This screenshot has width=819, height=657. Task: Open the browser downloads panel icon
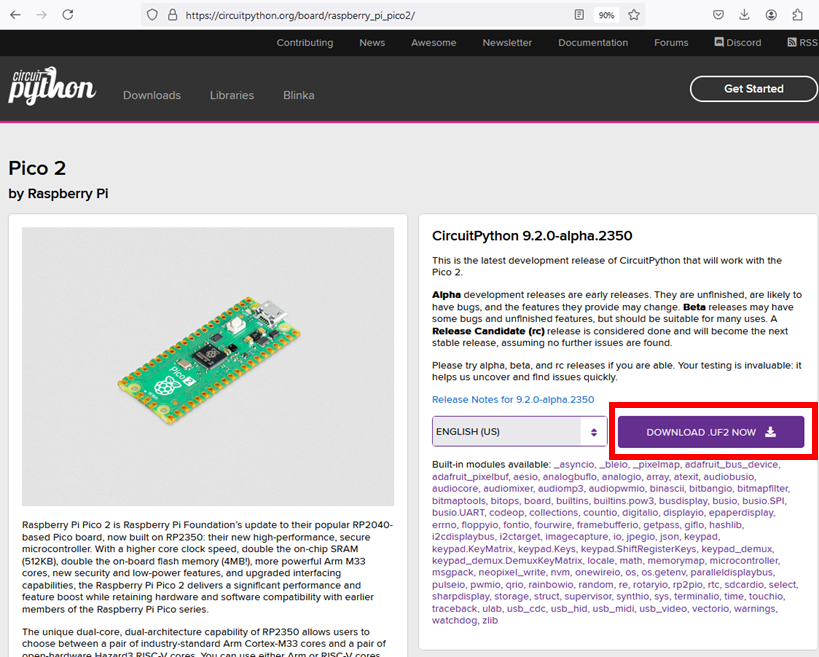(744, 15)
